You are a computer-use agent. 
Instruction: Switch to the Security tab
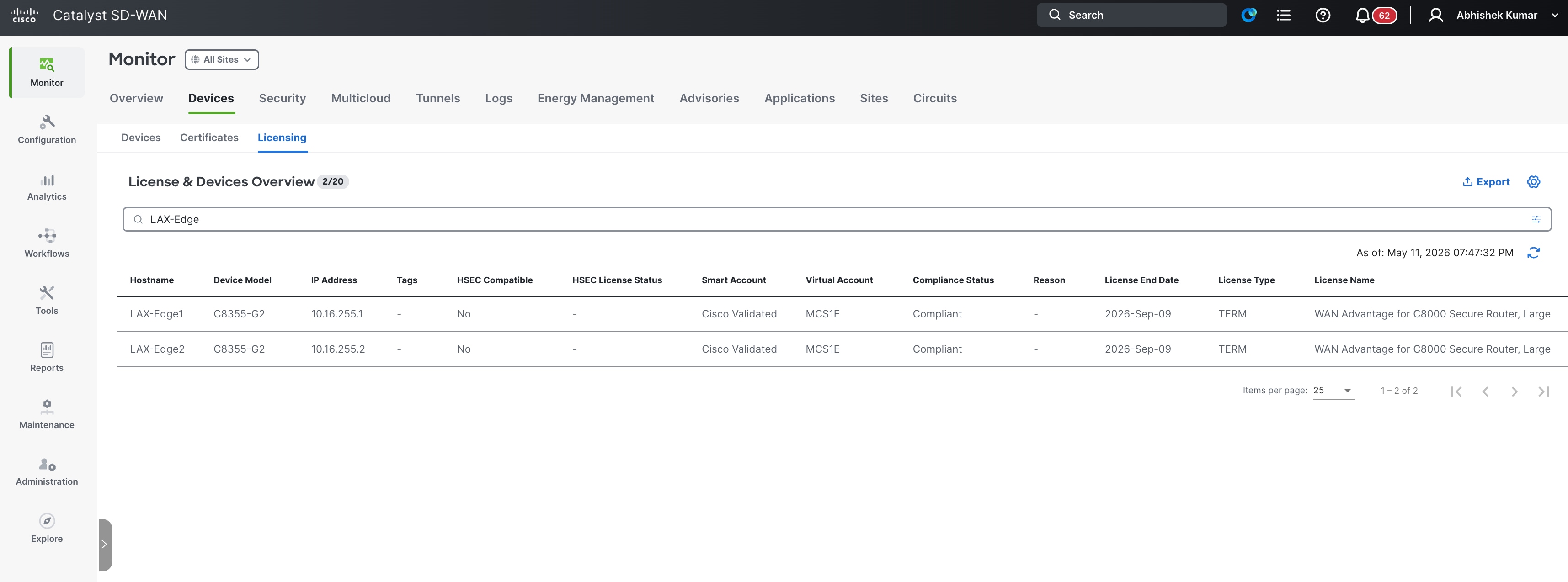tap(283, 99)
